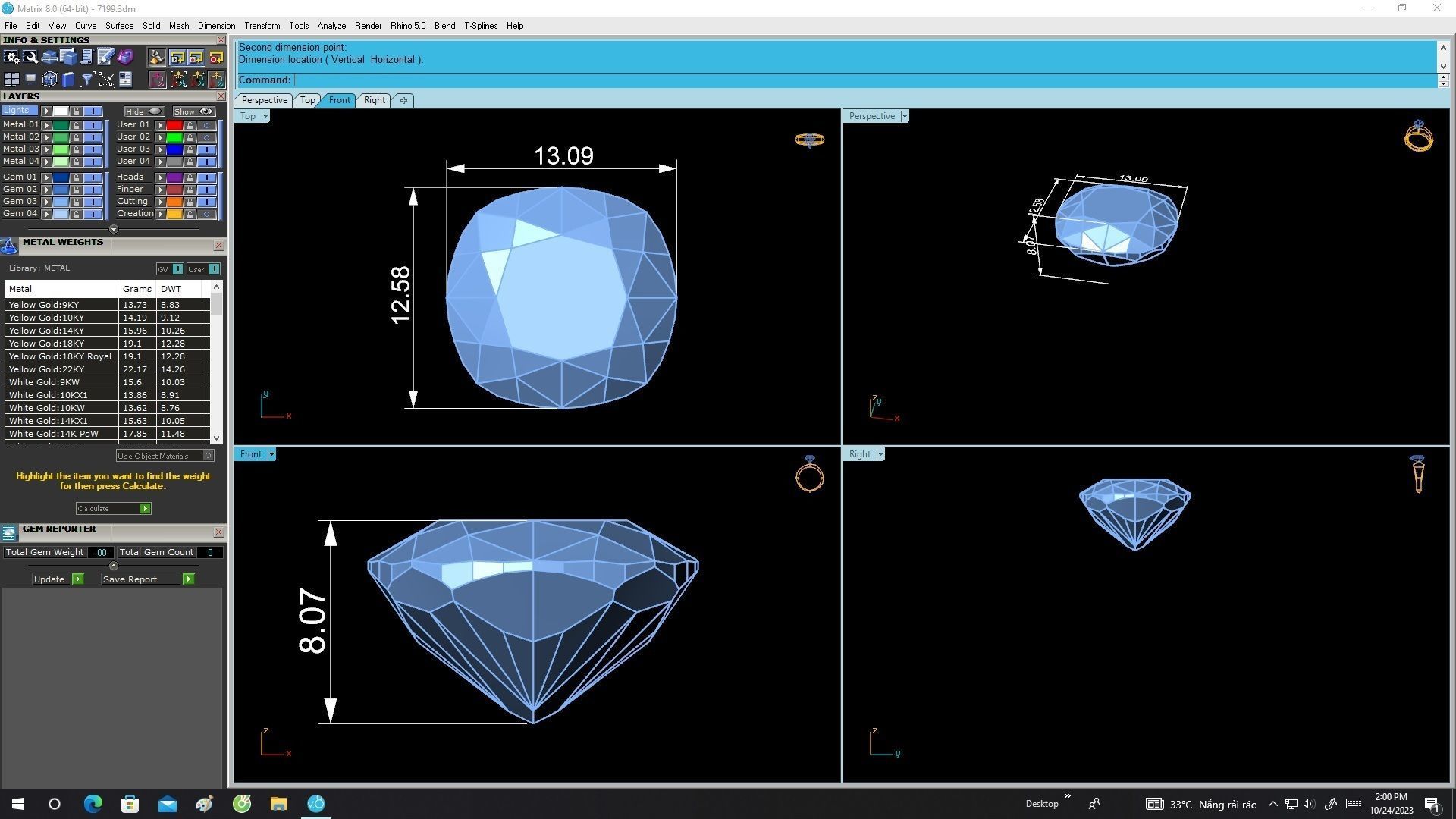The height and width of the screenshot is (819, 1456).
Task: Click the four-viewport layout icon
Action: 11,80
